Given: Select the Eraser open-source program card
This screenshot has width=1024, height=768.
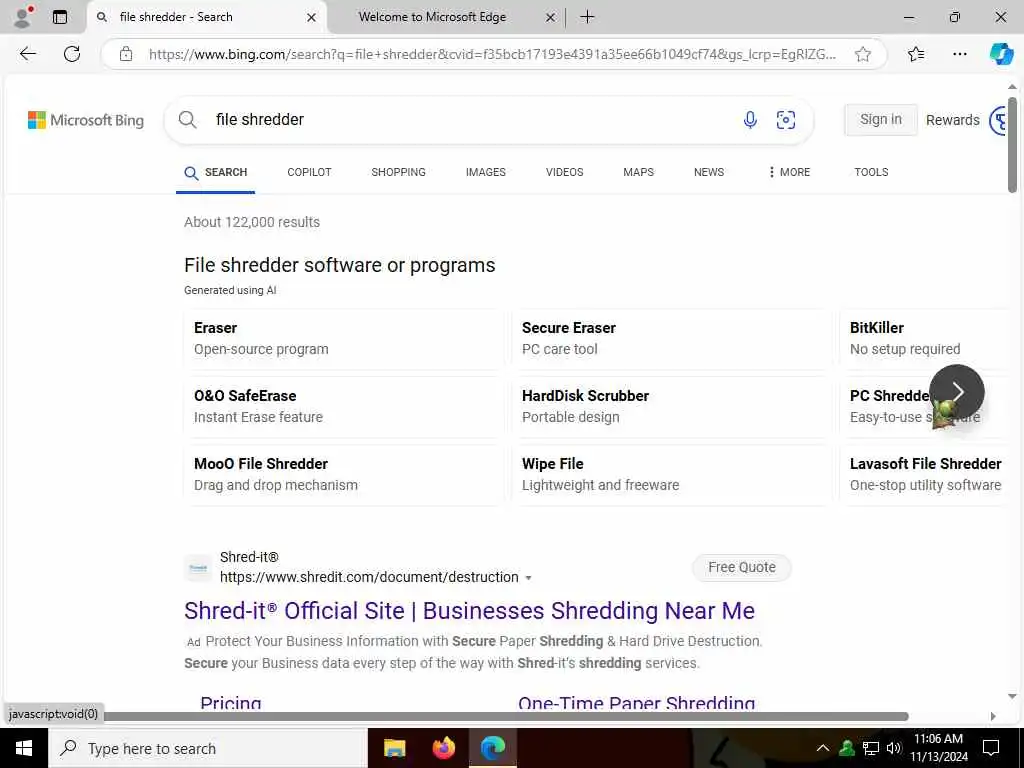Looking at the screenshot, I should [x=344, y=339].
